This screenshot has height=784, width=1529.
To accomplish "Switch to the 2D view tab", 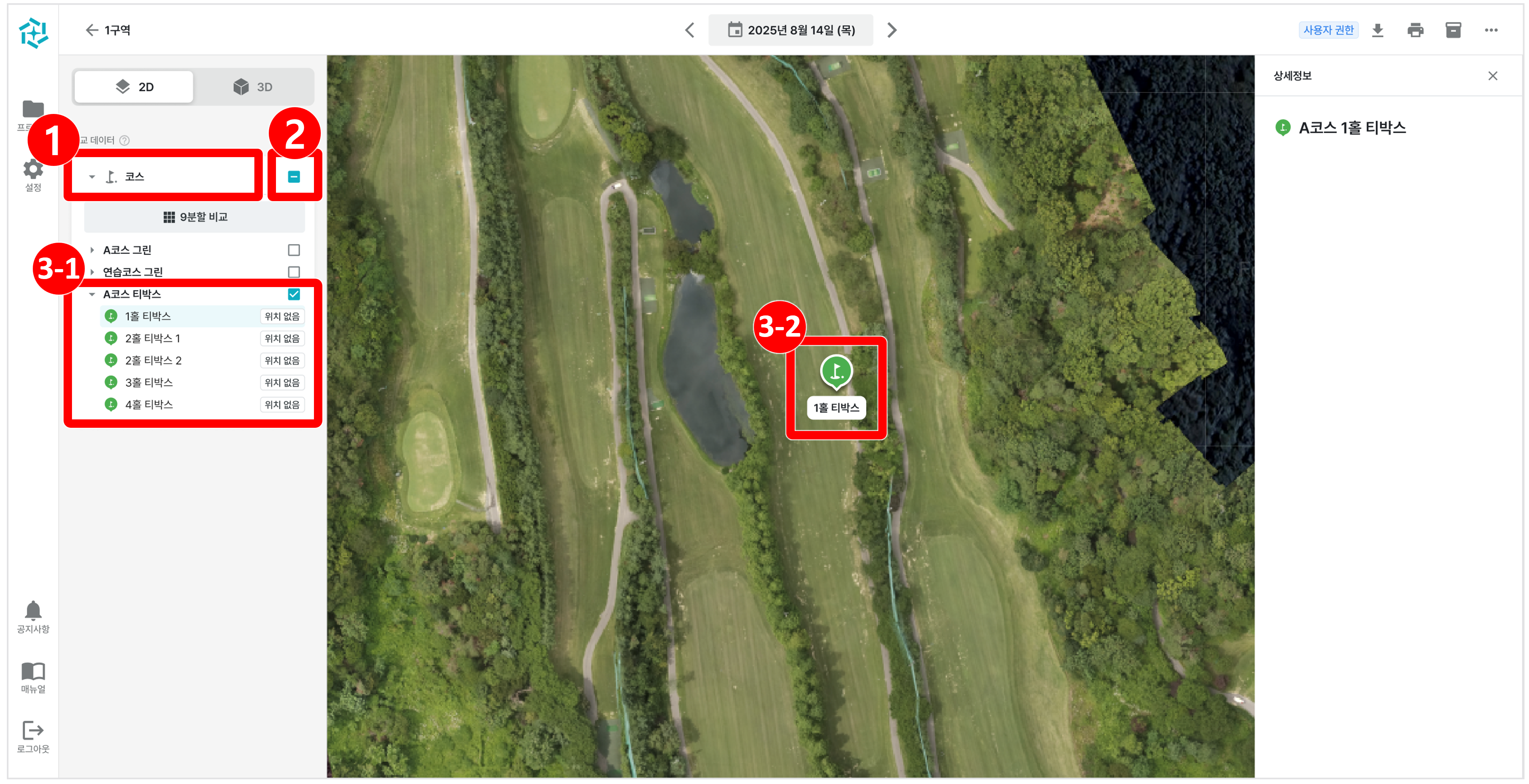I will click(x=134, y=87).
